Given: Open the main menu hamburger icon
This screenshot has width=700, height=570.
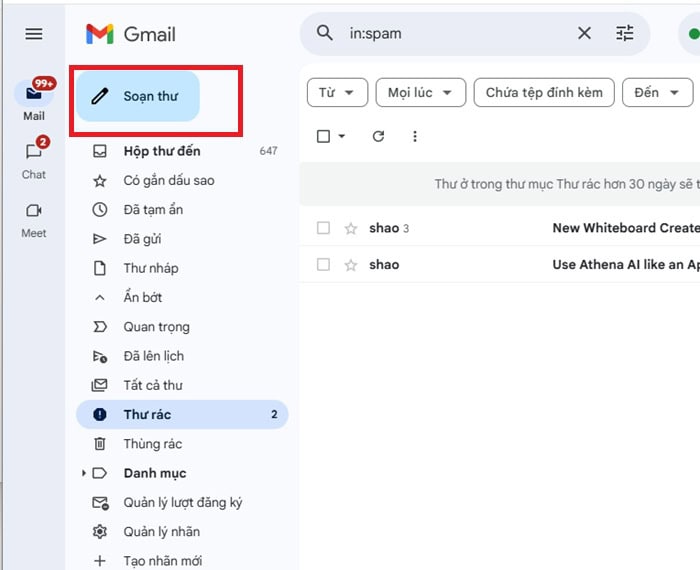Looking at the screenshot, I should click(34, 33).
